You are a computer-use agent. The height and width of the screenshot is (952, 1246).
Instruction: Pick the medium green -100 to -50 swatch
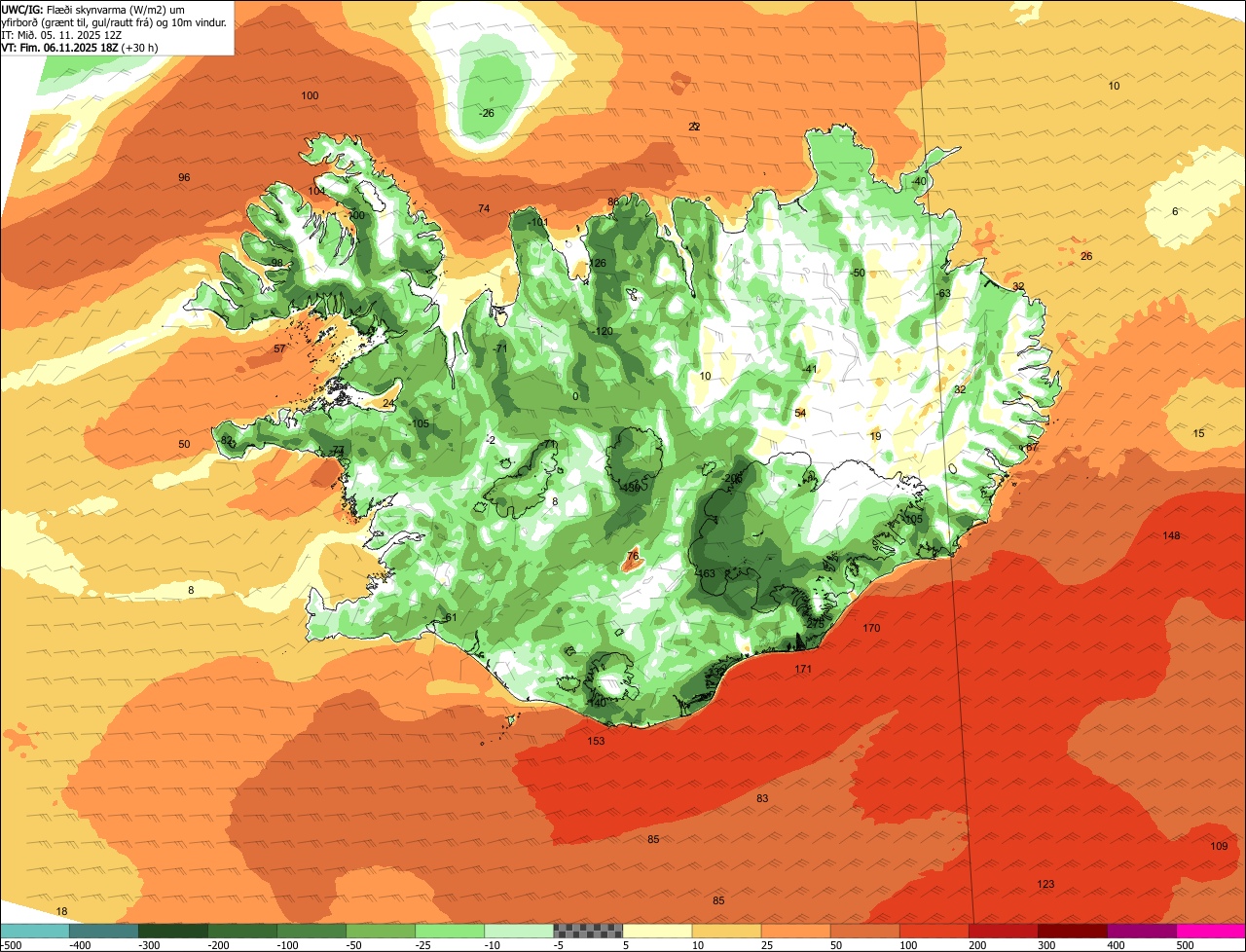click(311, 931)
